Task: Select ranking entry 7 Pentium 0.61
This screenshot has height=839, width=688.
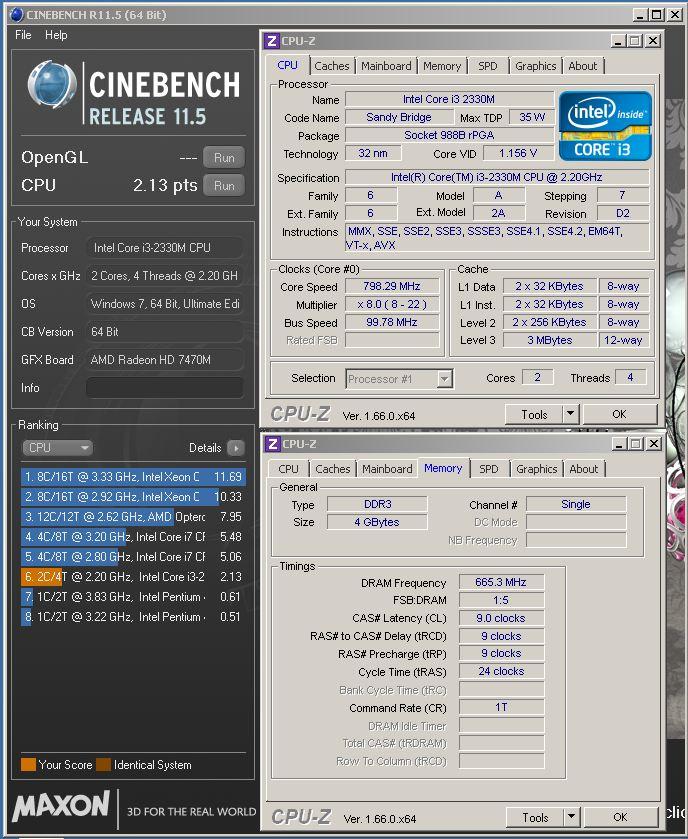Action: pyautogui.click(x=133, y=597)
